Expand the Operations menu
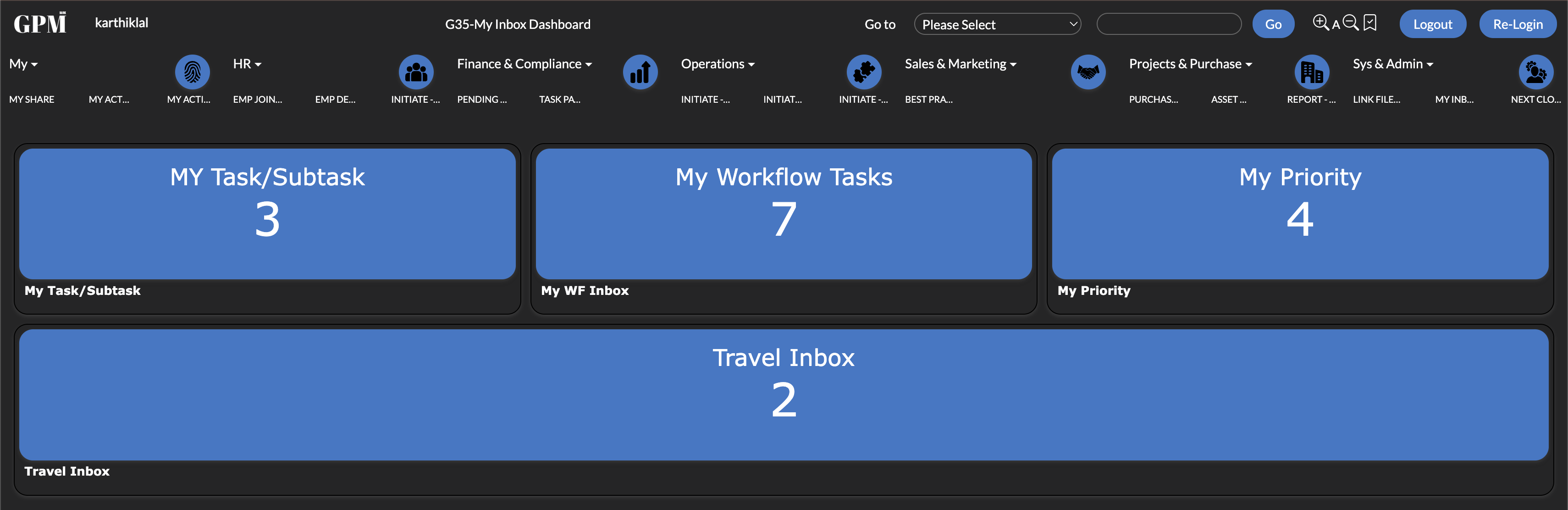This screenshot has width=1568, height=510. [718, 64]
